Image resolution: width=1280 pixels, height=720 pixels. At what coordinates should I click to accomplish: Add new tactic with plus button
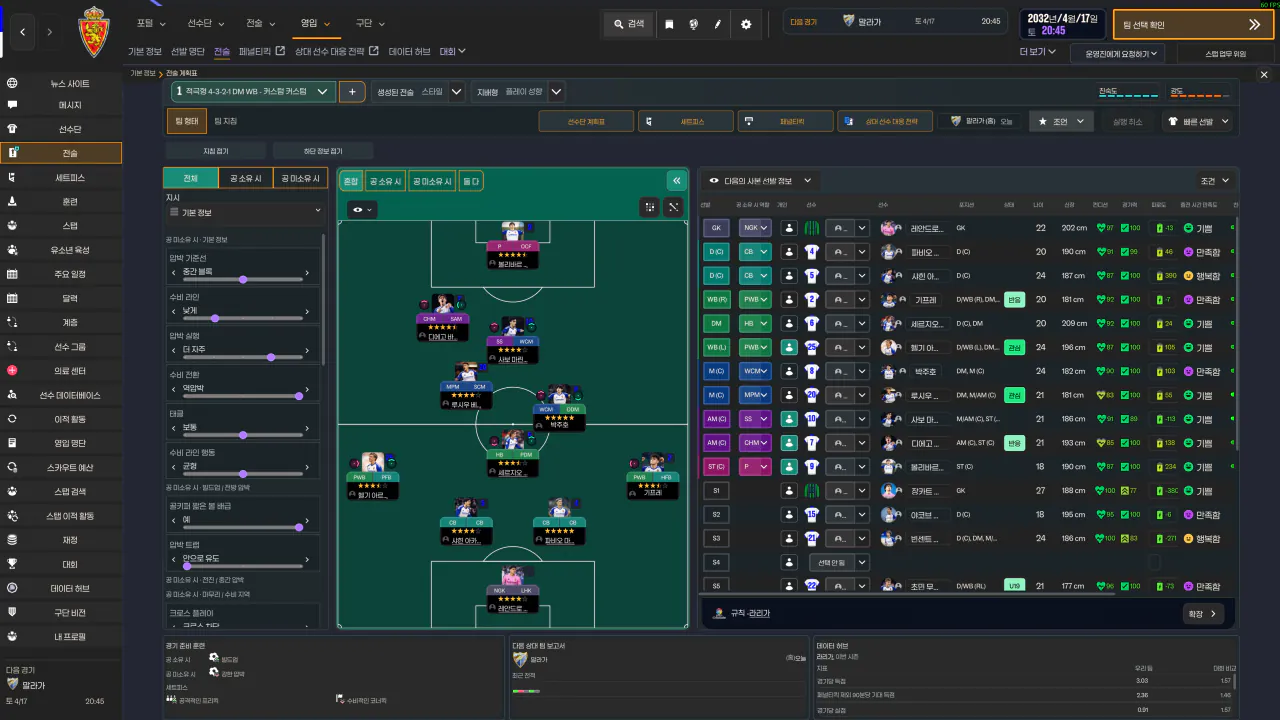(352, 91)
